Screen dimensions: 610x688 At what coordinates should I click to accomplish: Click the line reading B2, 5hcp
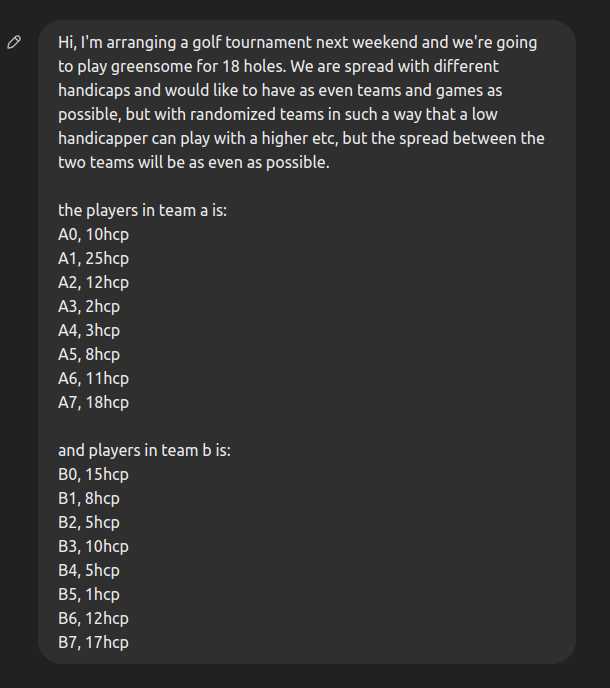[x=89, y=523]
